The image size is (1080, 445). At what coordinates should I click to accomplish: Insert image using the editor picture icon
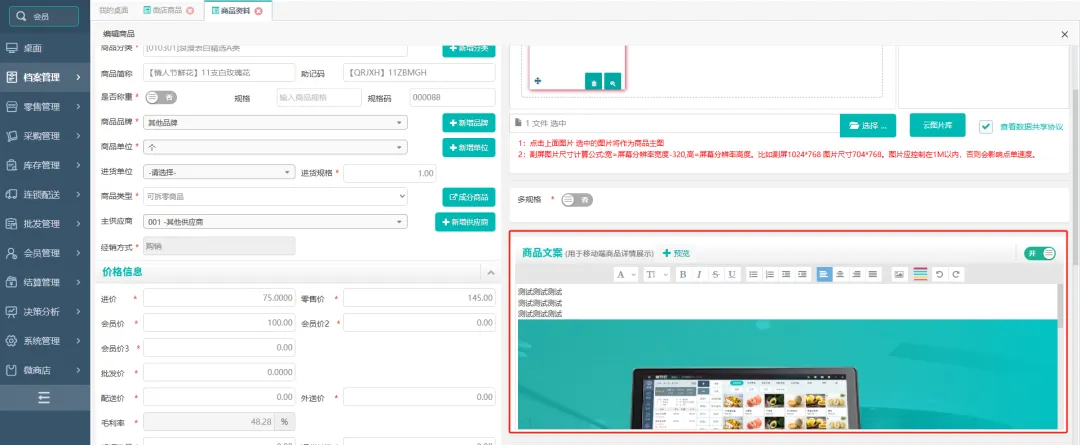click(898, 274)
